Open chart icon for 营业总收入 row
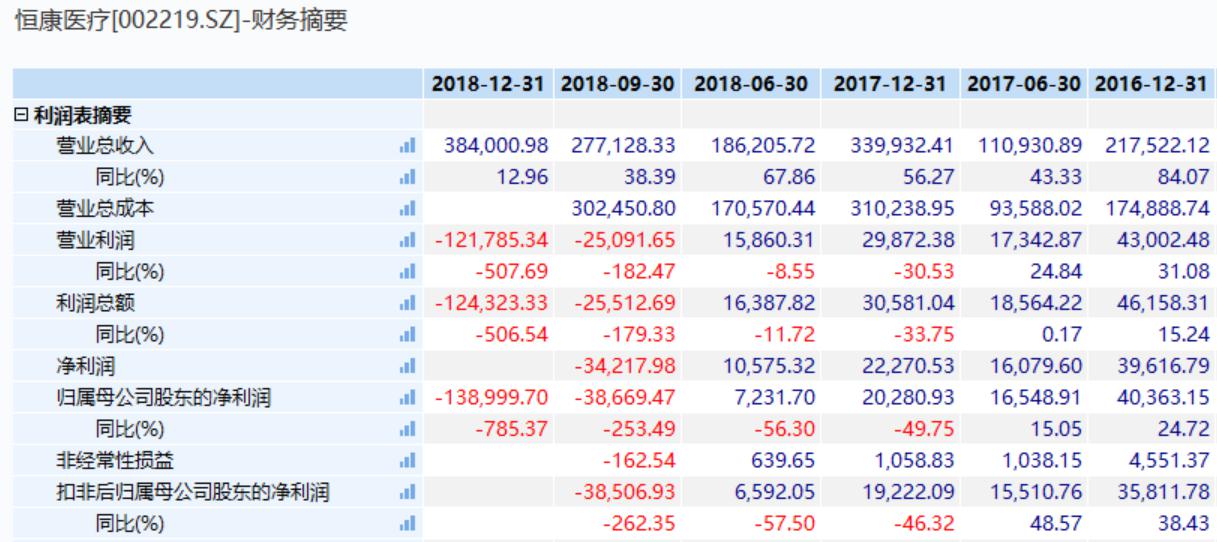The width and height of the screenshot is (1217, 542). 407,147
